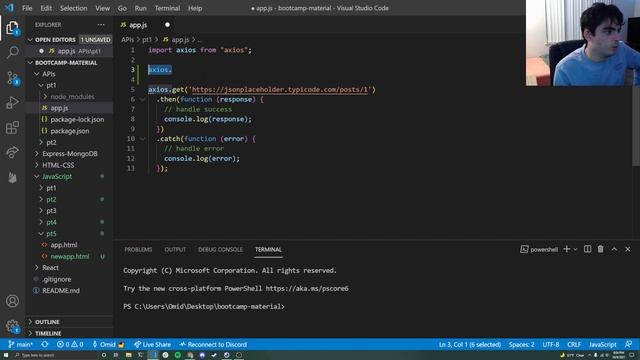Open the Run menu
640x360 pixels.
pyautogui.click(x=140, y=8)
